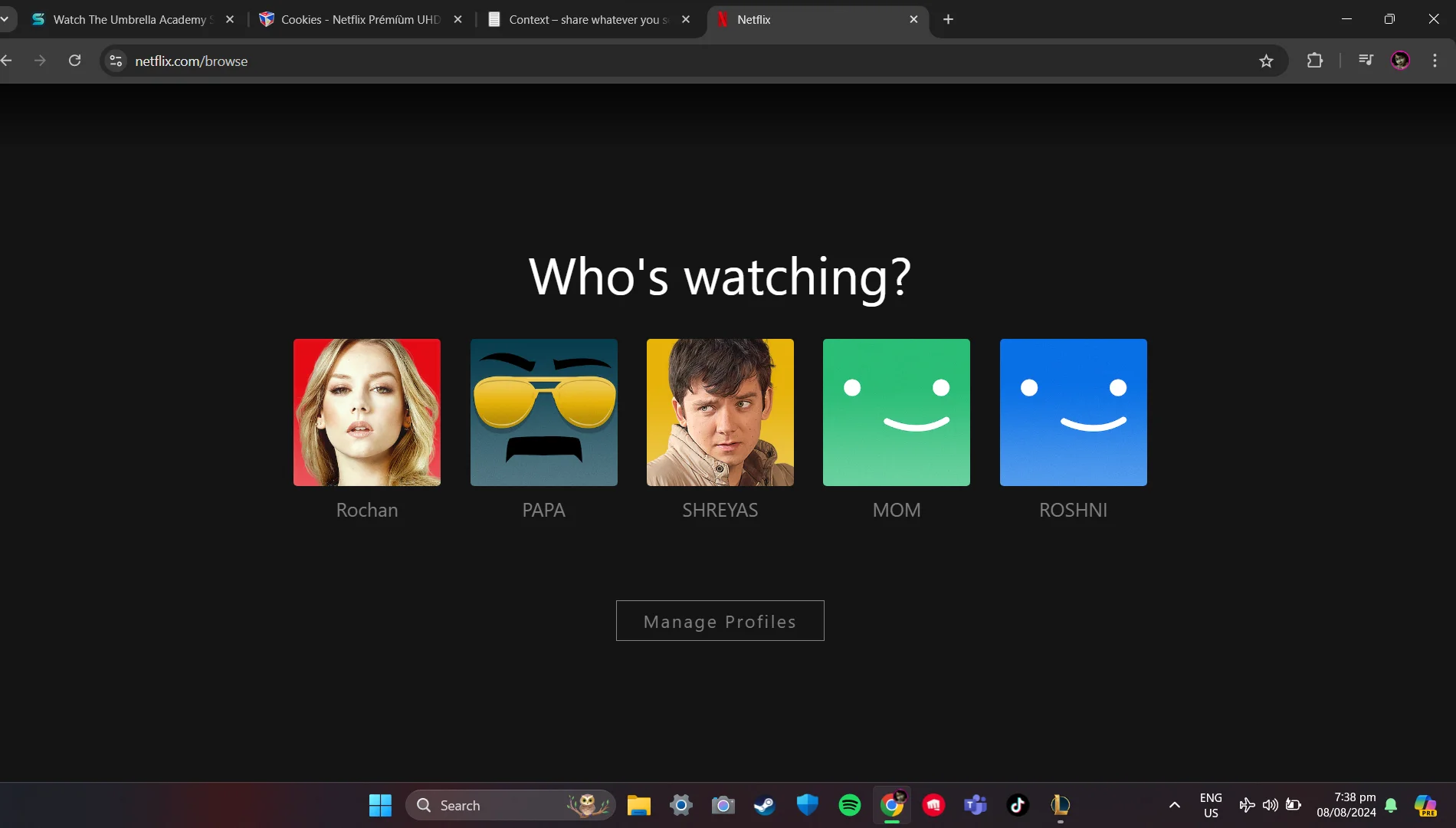Bookmark this page with the star icon
This screenshot has width=1456, height=828.
pyautogui.click(x=1266, y=61)
